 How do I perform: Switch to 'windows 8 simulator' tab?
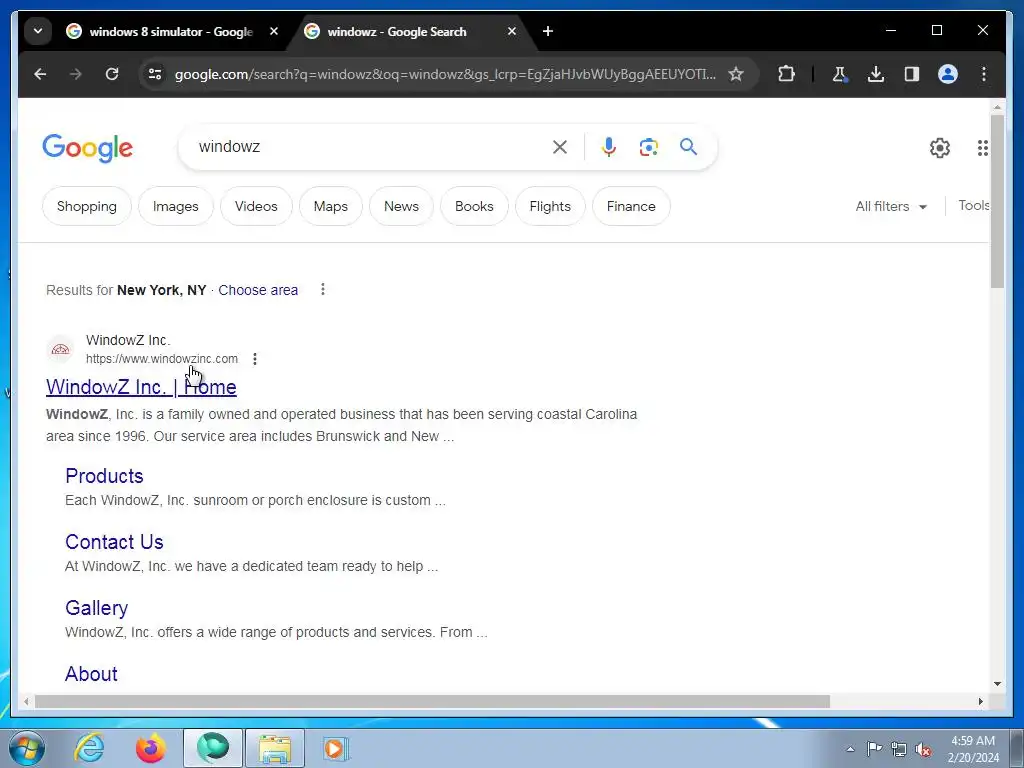(171, 31)
